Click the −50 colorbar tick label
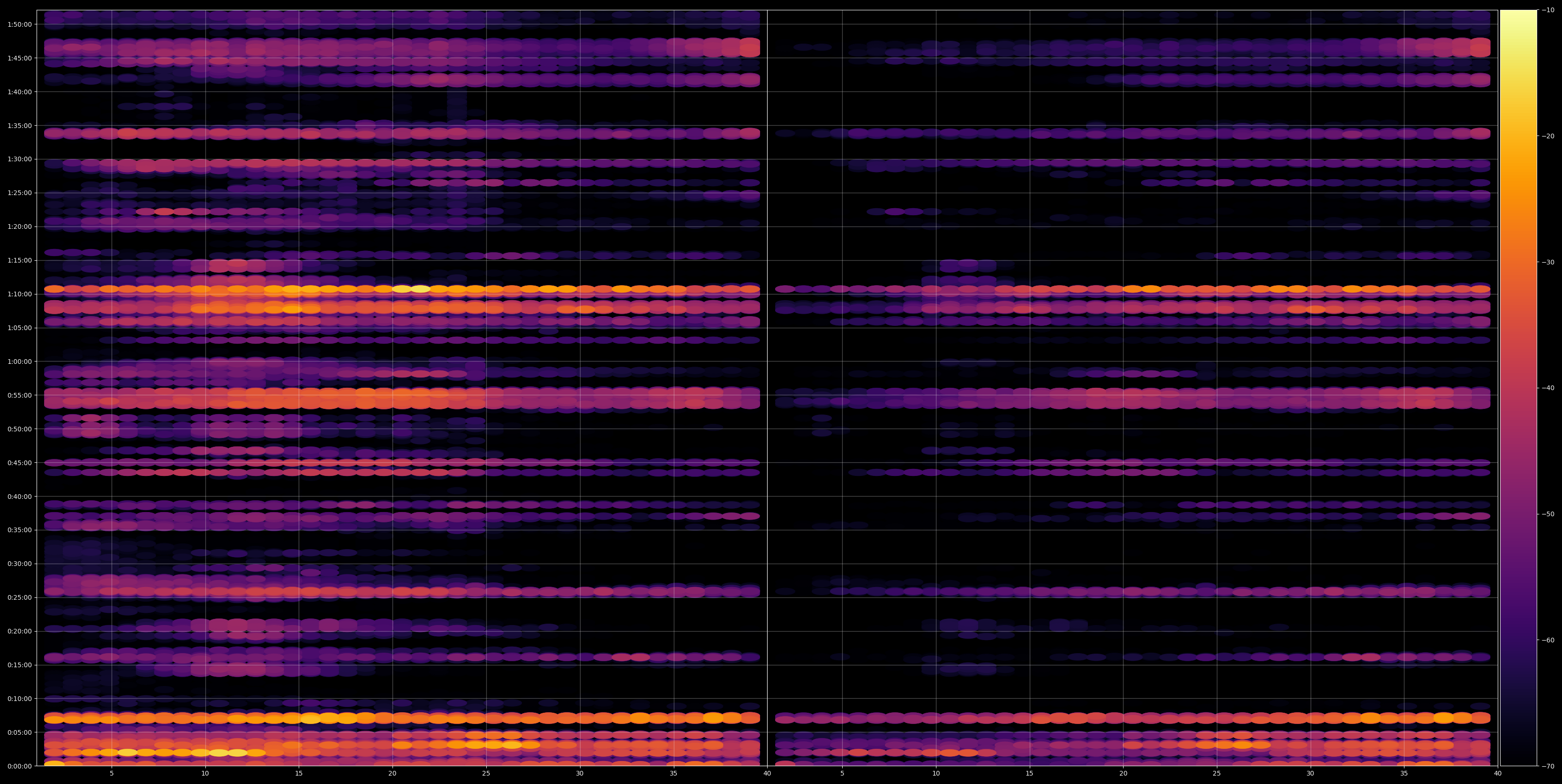Screen dimensions: 1562x784 1548,513
